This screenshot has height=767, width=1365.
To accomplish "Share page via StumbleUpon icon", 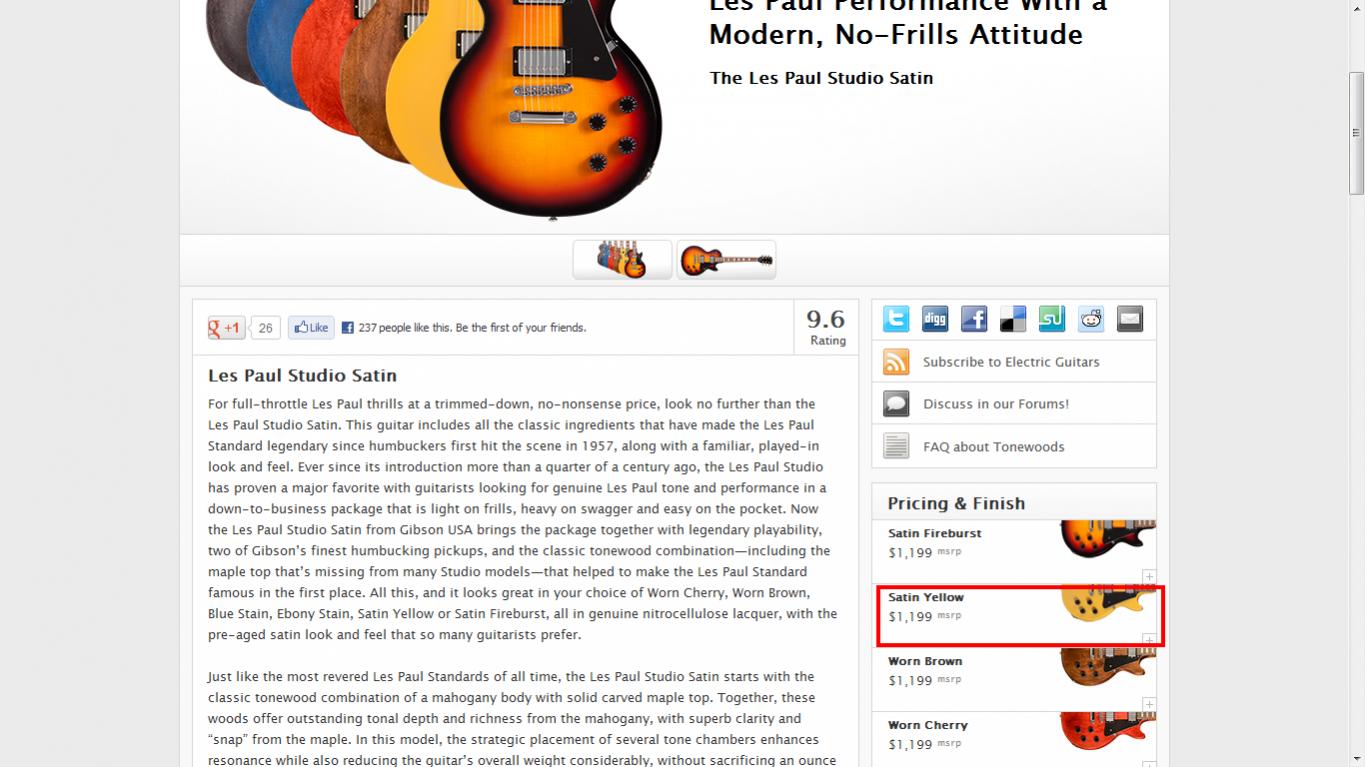I will click(1052, 319).
